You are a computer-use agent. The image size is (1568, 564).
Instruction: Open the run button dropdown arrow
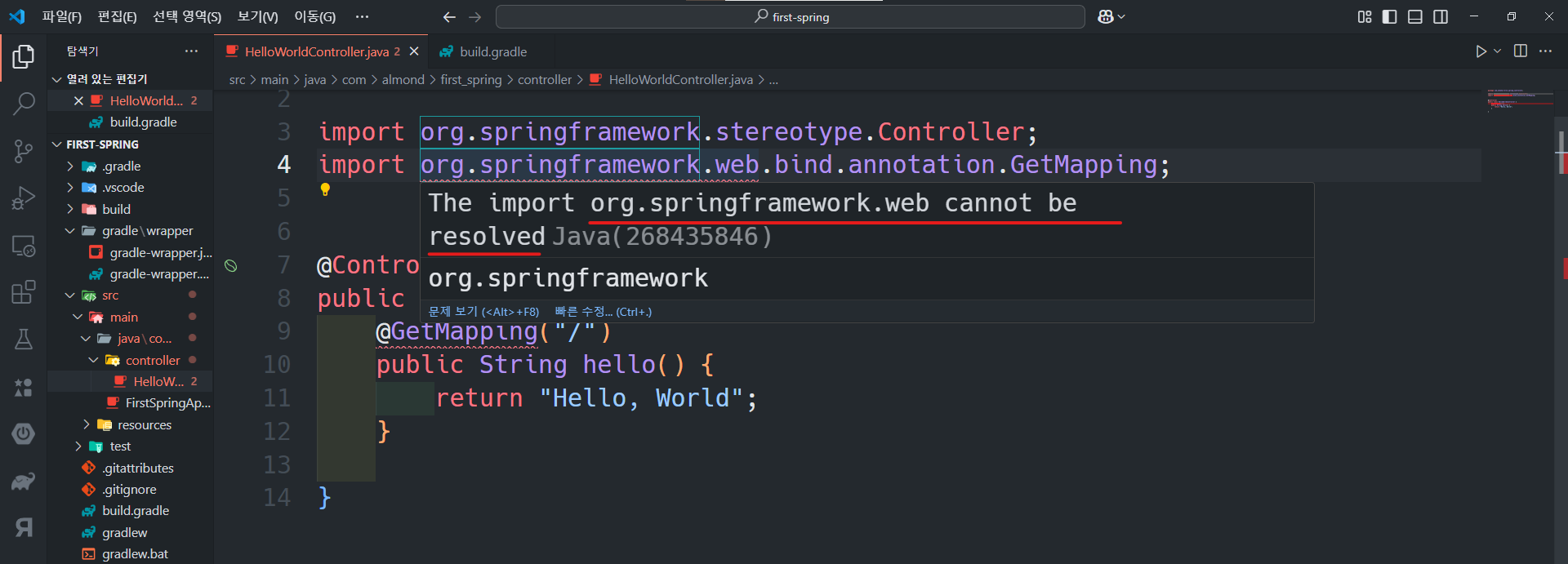(x=1498, y=51)
